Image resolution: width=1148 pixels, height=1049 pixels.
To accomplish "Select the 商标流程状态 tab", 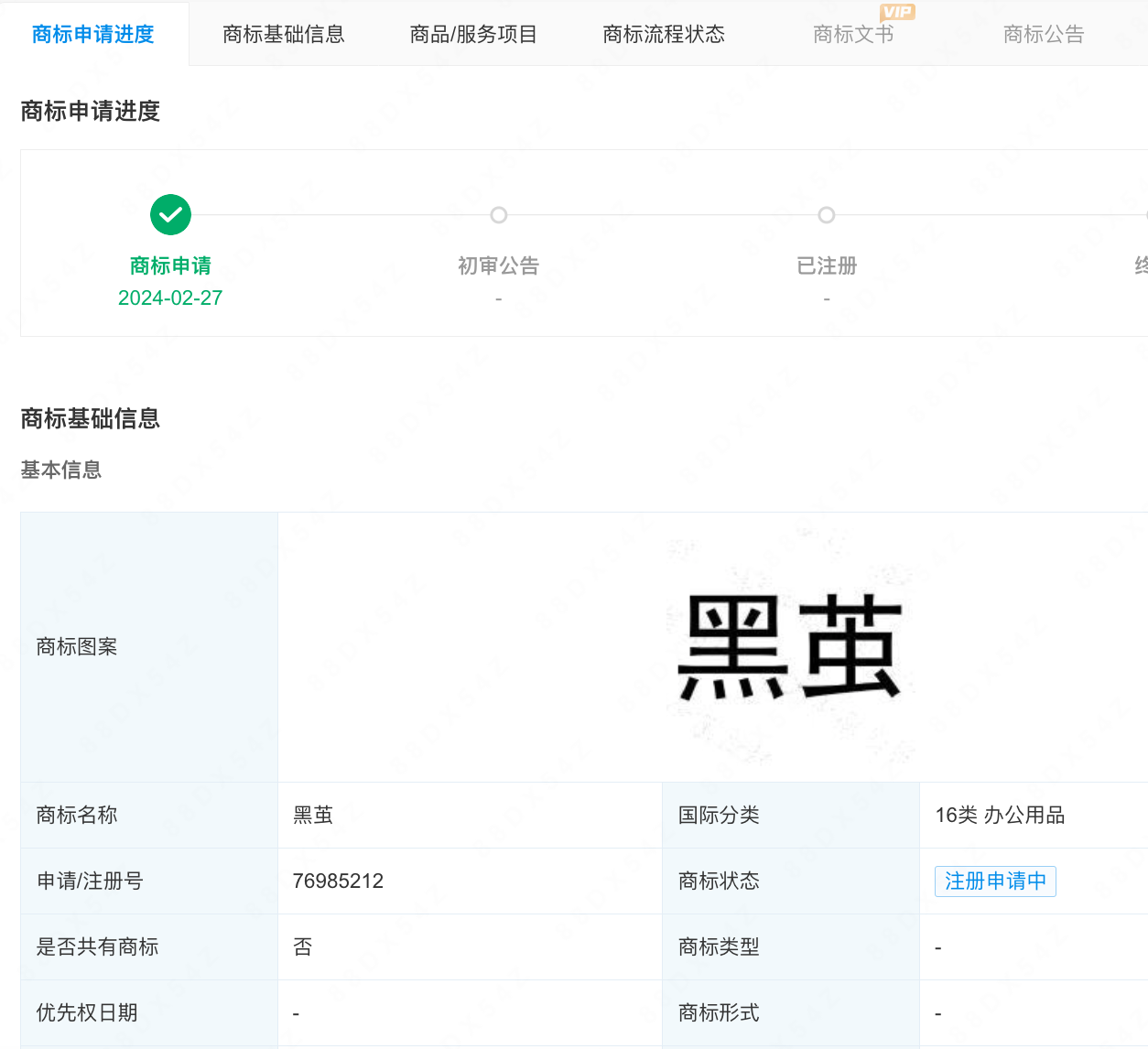I will [664, 35].
